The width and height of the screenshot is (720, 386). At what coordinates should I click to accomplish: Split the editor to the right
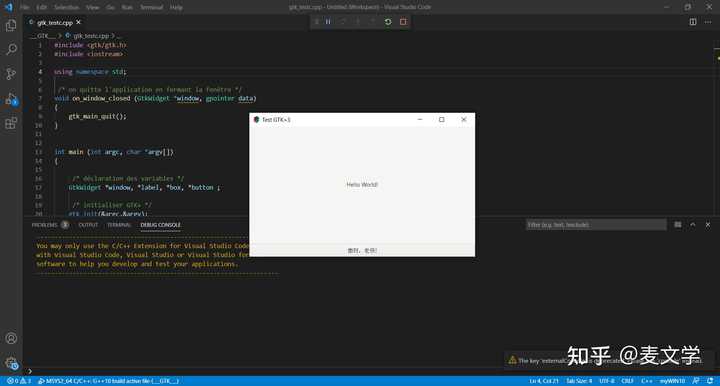click(693, 22)
